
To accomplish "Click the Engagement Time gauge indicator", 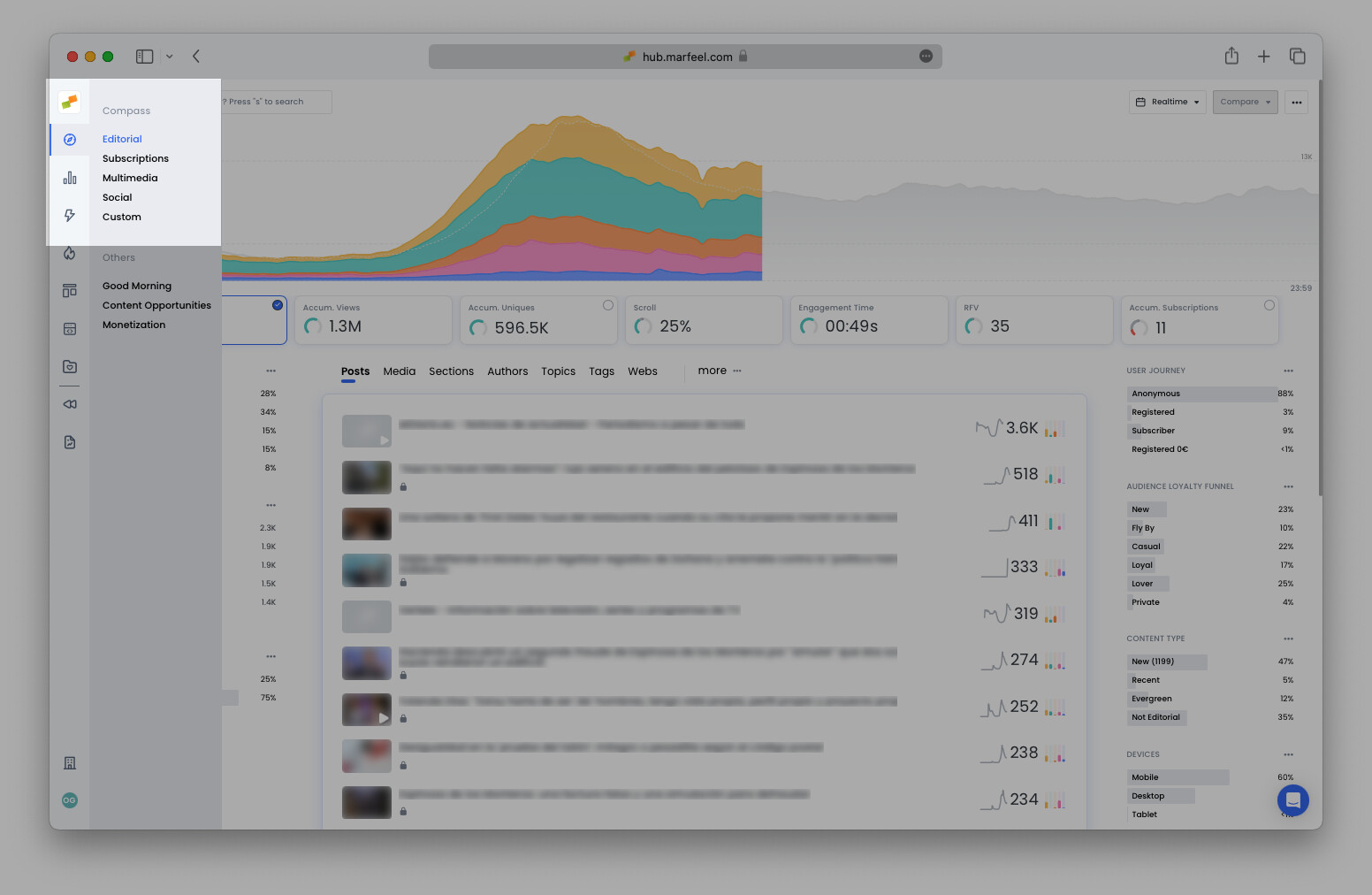I will pos(808,326).
